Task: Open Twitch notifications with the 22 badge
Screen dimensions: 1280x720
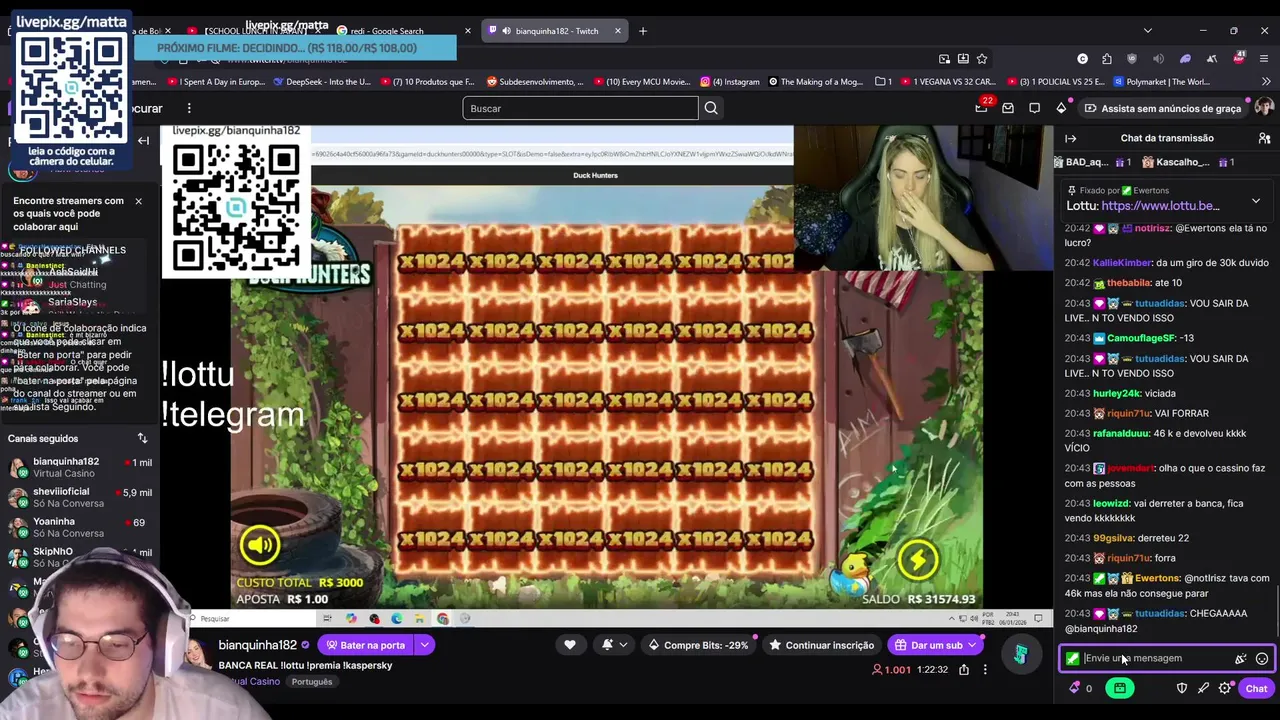Action: pyautogui.click(x=981, y=108)
